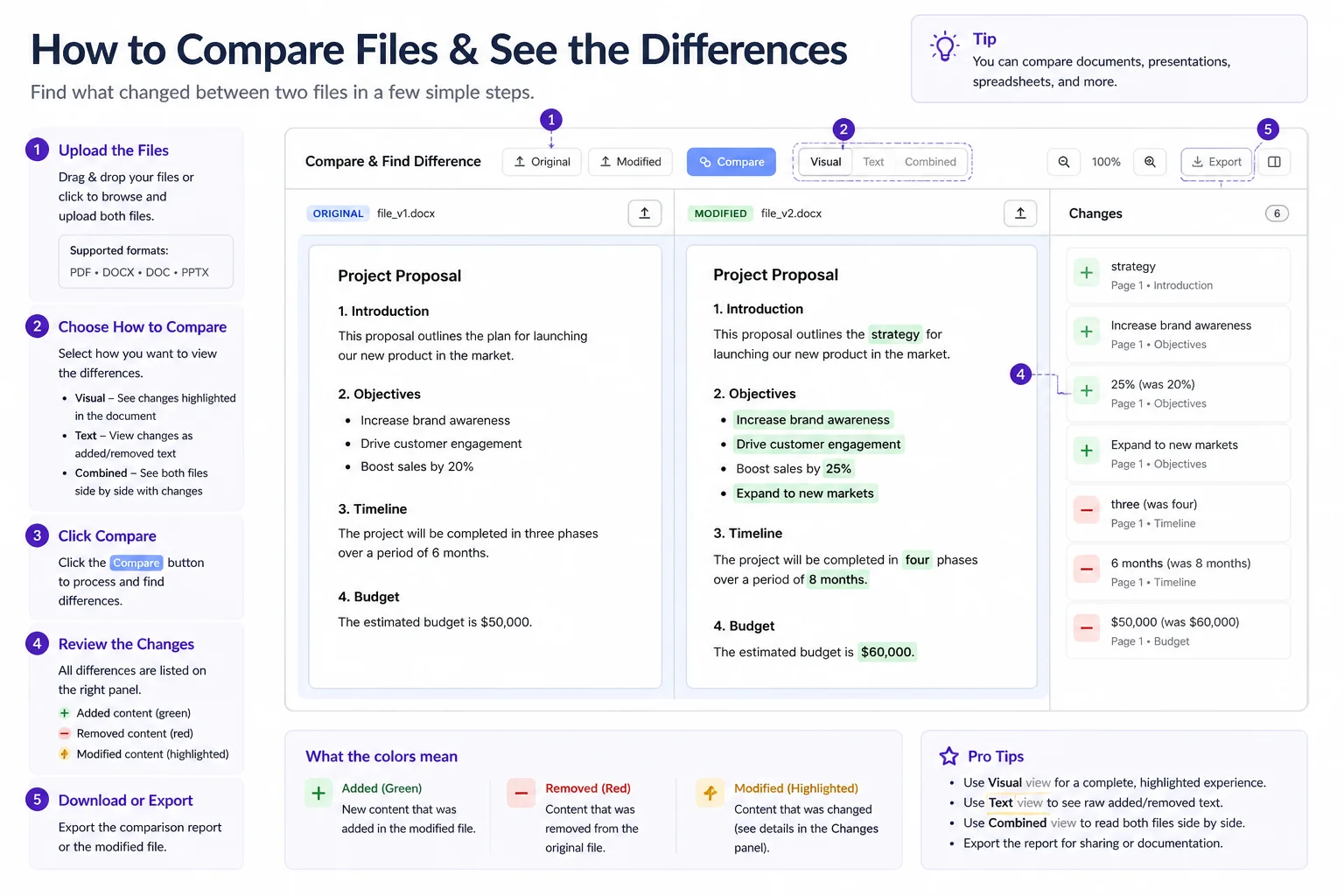Screen dimensions: 1344x896
Task: Click green plus beside 'Added content (green)'
Action: point(64,713)
